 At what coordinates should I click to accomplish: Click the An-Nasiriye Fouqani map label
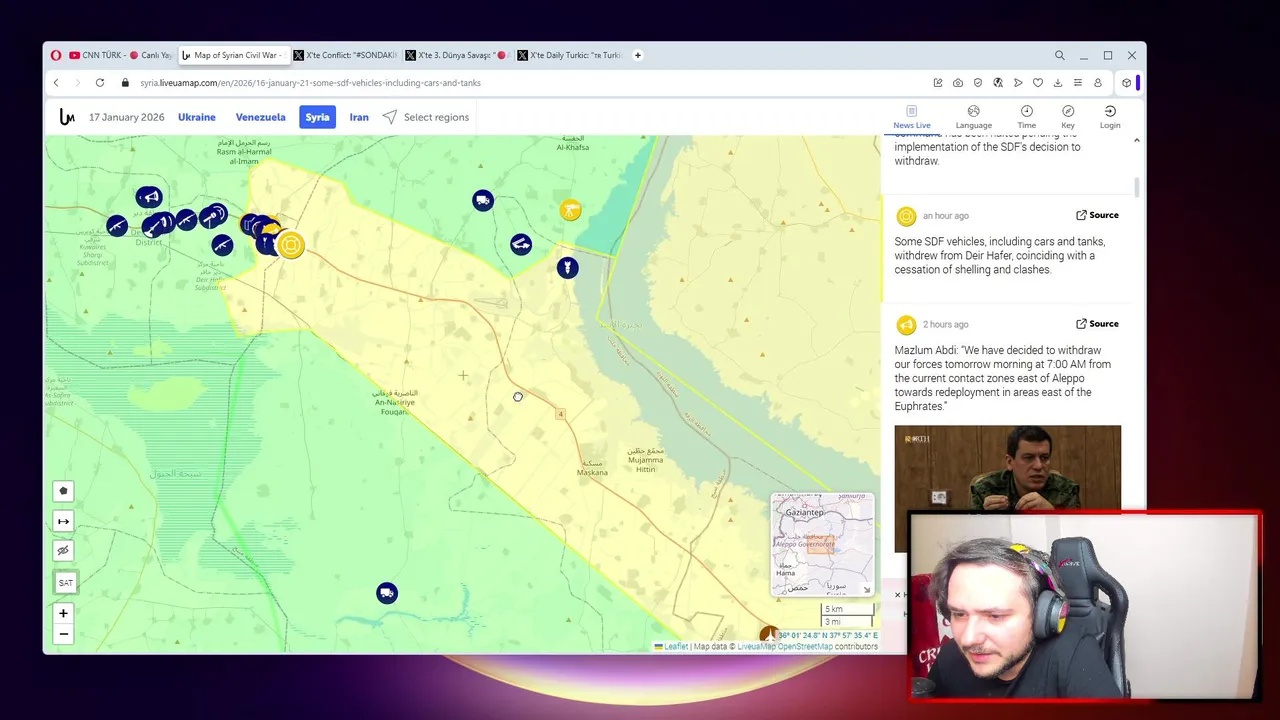pos(394,402)
